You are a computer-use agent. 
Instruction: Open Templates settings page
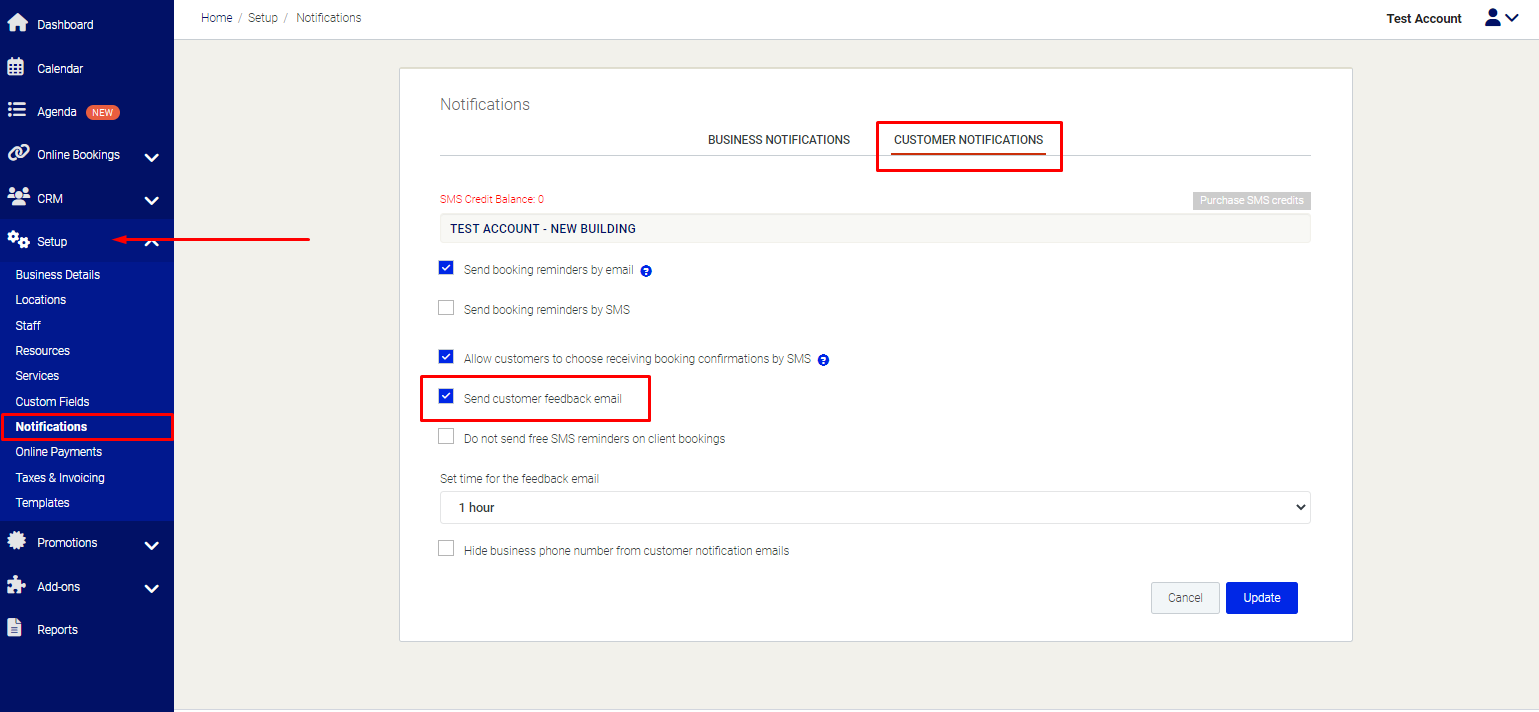pyautogui.click(x=42, y=503)
